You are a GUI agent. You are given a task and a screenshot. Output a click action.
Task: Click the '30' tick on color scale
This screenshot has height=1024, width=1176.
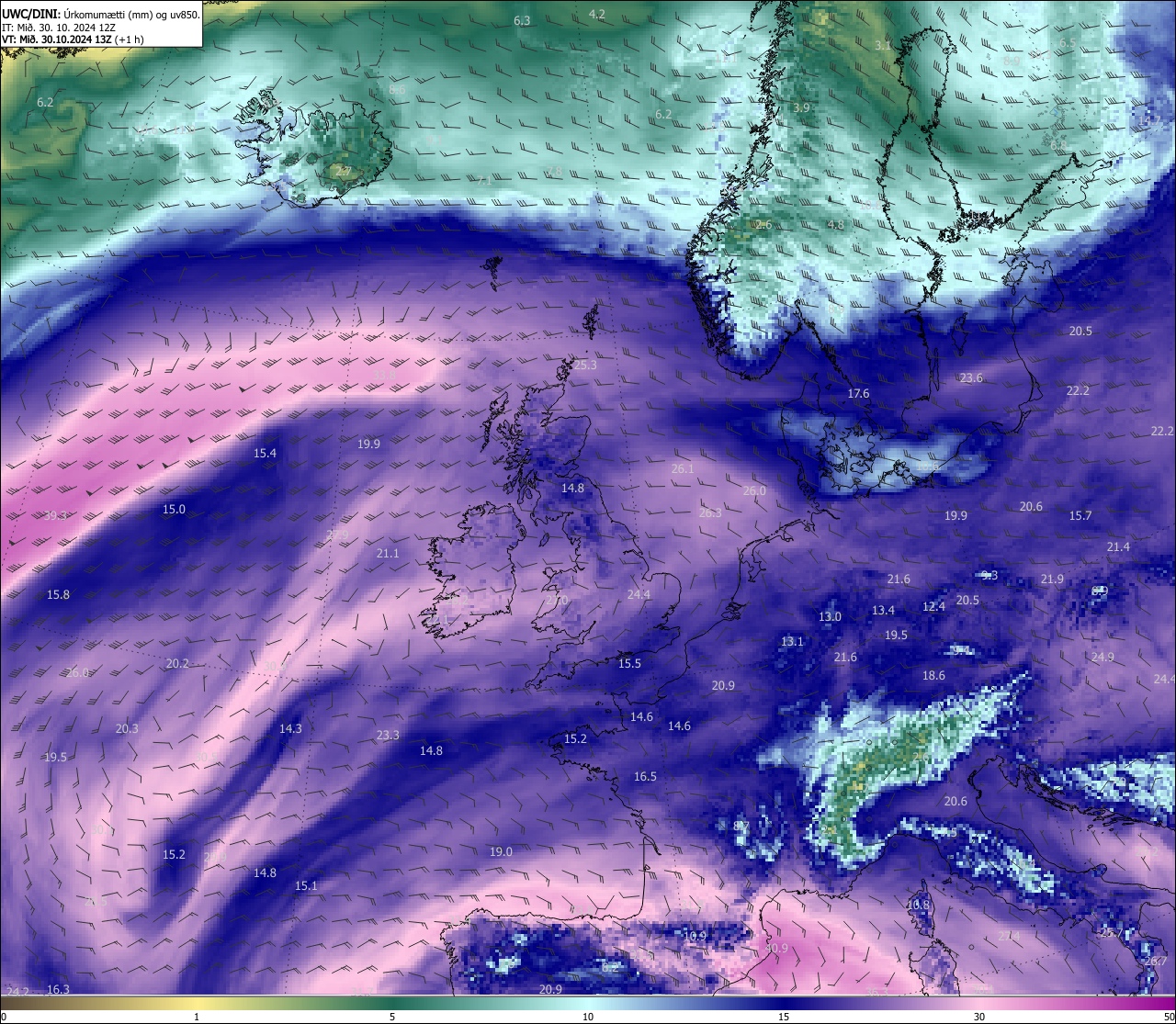click(x=979, y=1017)
